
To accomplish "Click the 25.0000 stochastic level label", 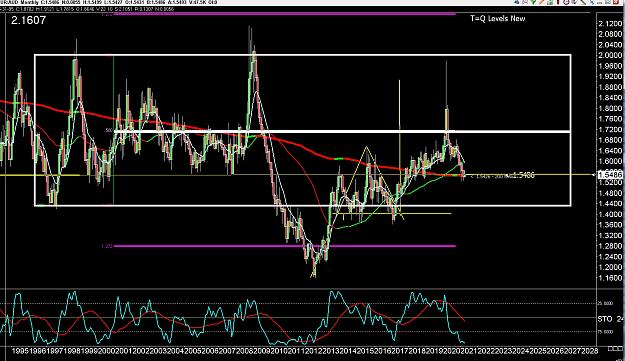I will [604, 303].
